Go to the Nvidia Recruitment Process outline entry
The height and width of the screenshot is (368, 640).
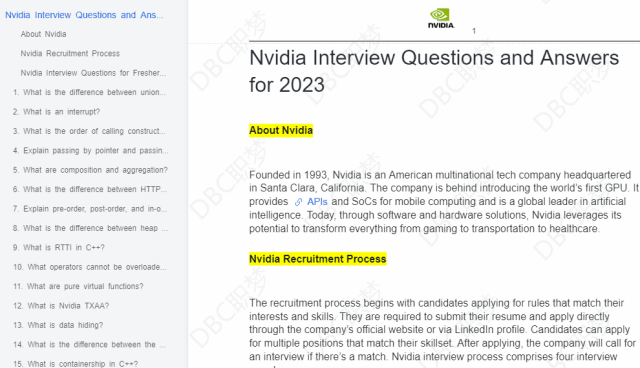point(70,53)
